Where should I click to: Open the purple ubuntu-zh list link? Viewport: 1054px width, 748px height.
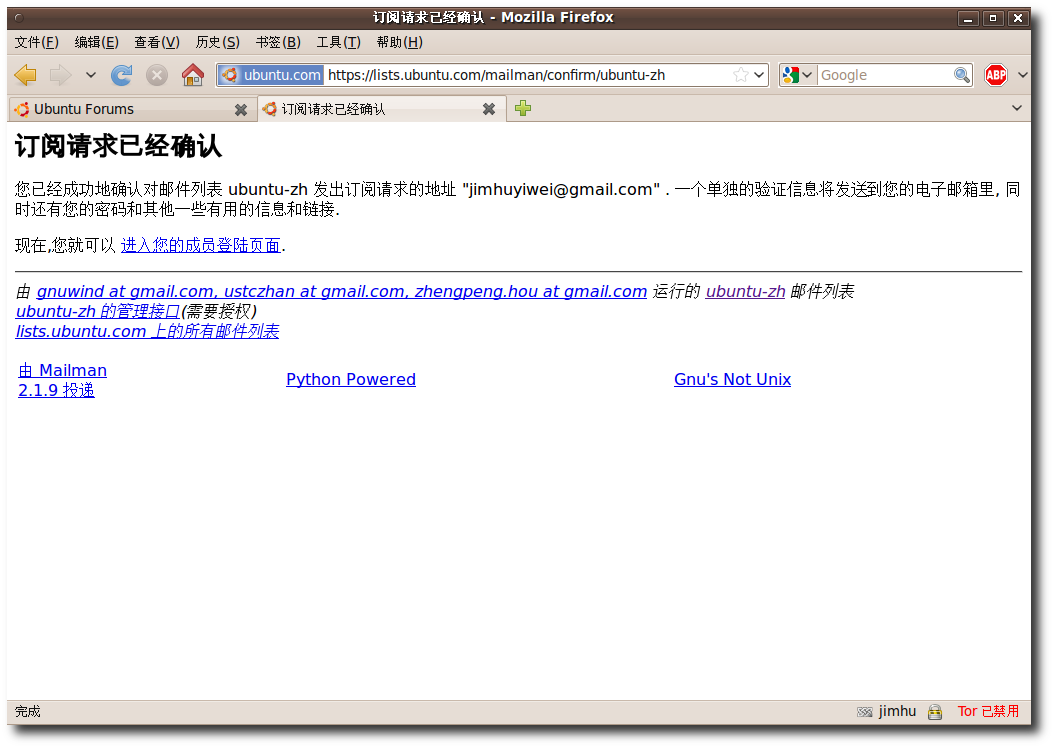click(x=745, y=292)
